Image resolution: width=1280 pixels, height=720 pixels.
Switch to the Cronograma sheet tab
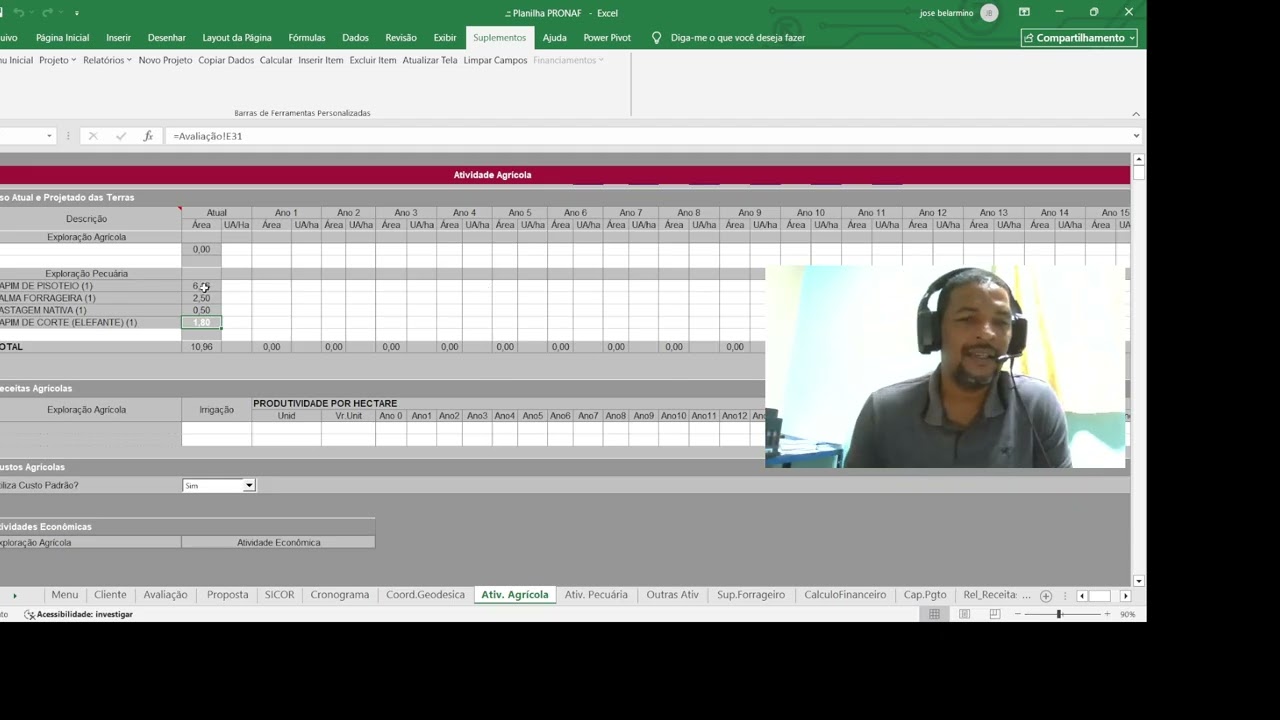click(x=339, y=595)
